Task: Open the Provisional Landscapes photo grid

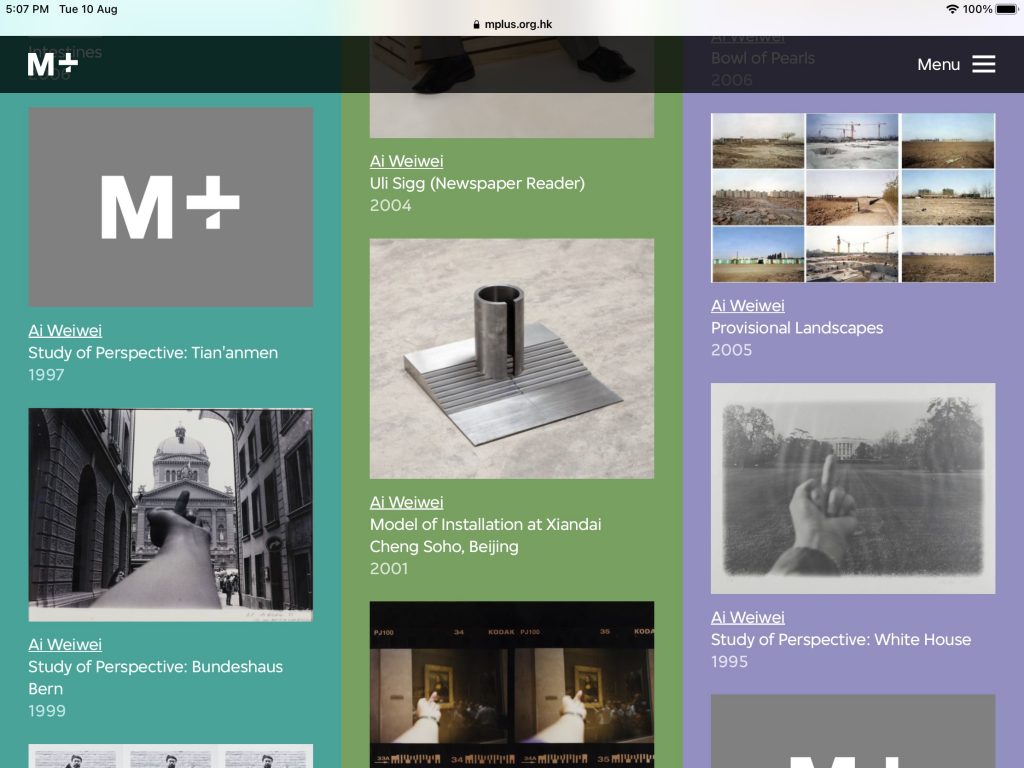Action: click(853, 197)
